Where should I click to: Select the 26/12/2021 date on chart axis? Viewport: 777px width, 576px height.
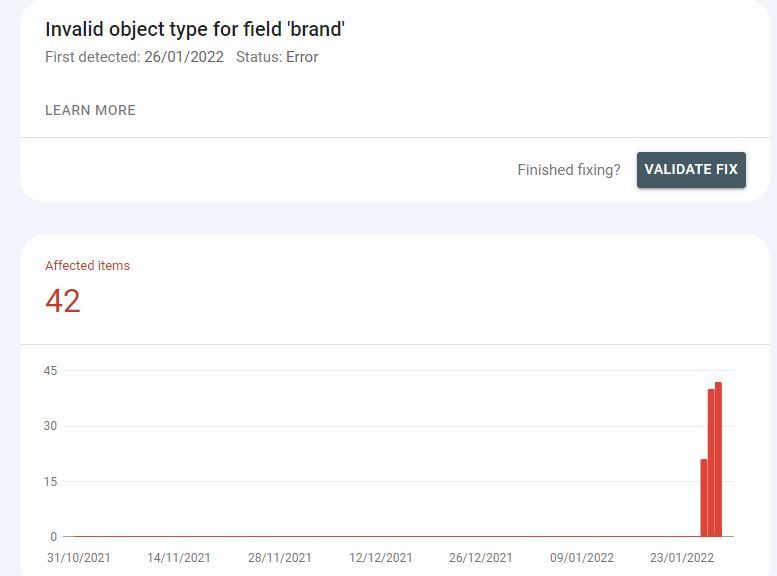point(481,558)
